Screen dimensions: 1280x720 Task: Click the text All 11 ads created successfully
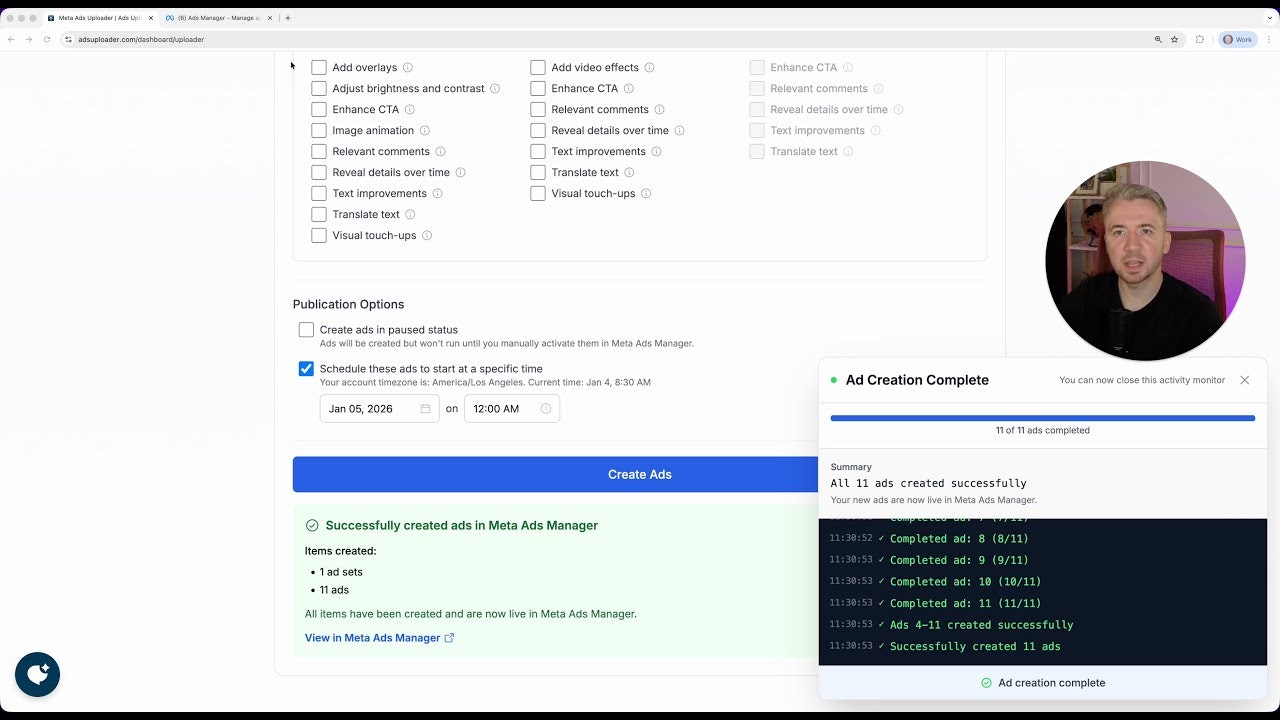pos(928,484)
